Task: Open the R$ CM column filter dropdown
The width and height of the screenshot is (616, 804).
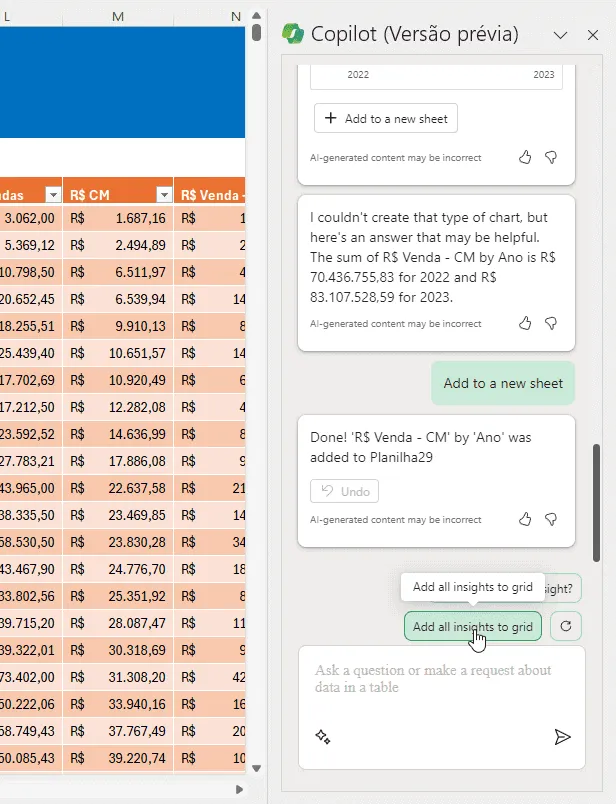Action: tap(164, 195)
